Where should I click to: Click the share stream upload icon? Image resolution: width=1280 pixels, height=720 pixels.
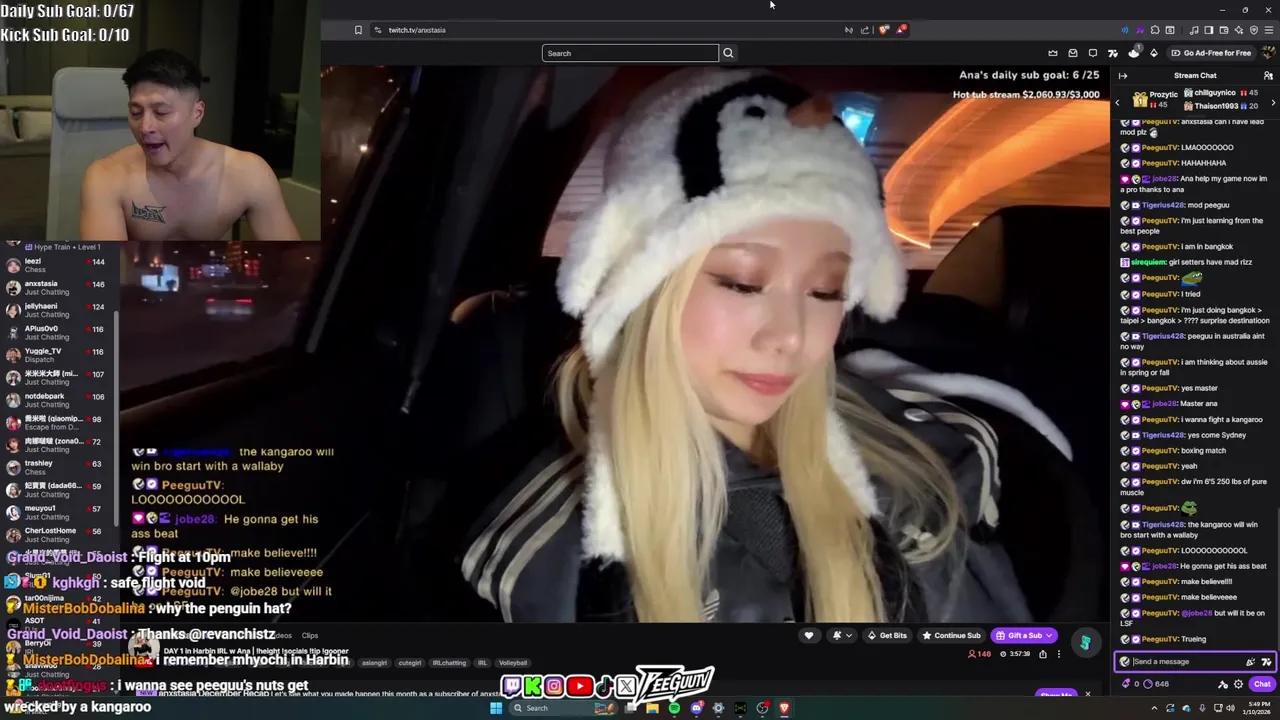pos(1042,654)
